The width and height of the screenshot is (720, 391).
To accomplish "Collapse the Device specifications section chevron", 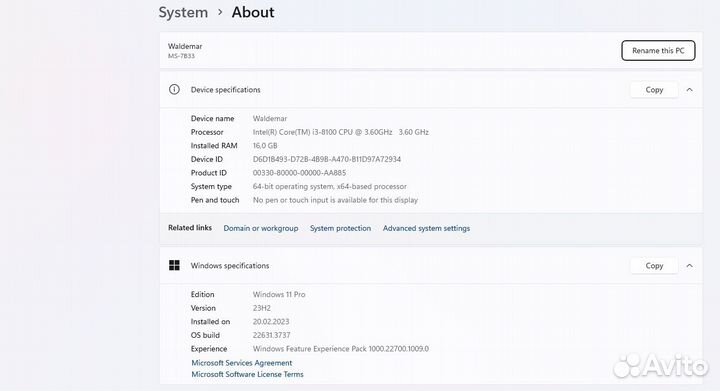I will click(689, 90).
